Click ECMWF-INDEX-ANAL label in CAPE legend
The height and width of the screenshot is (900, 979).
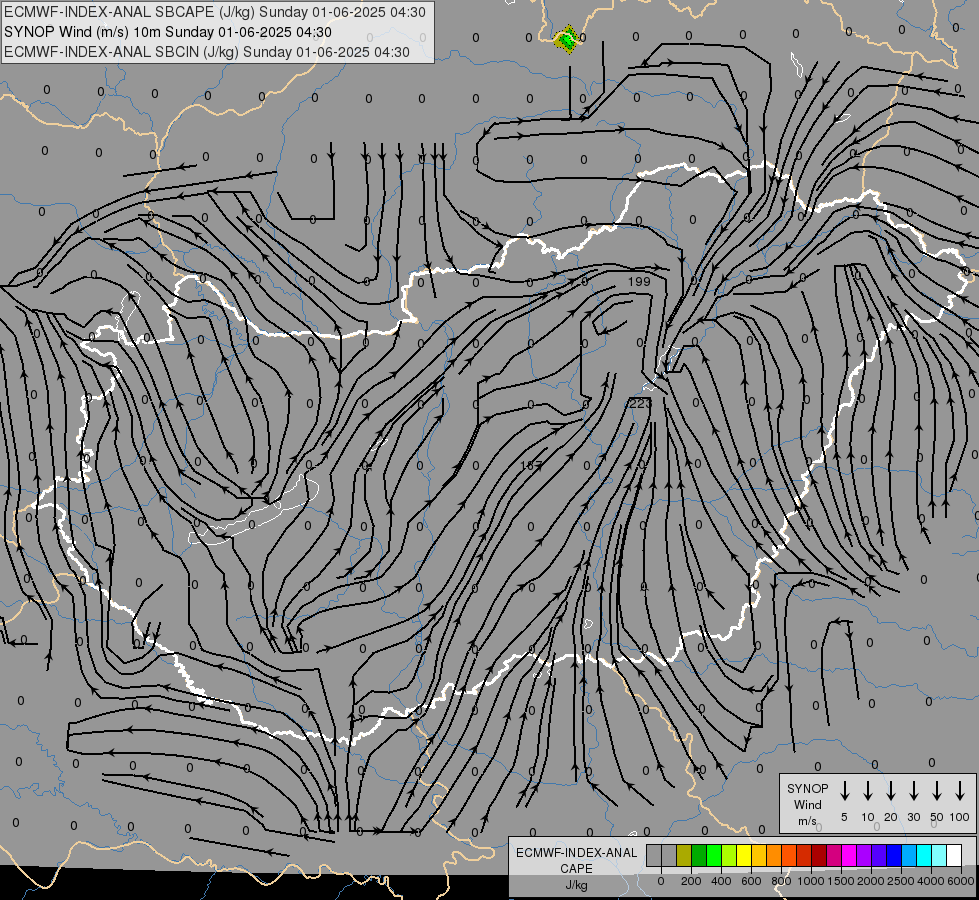576,853
